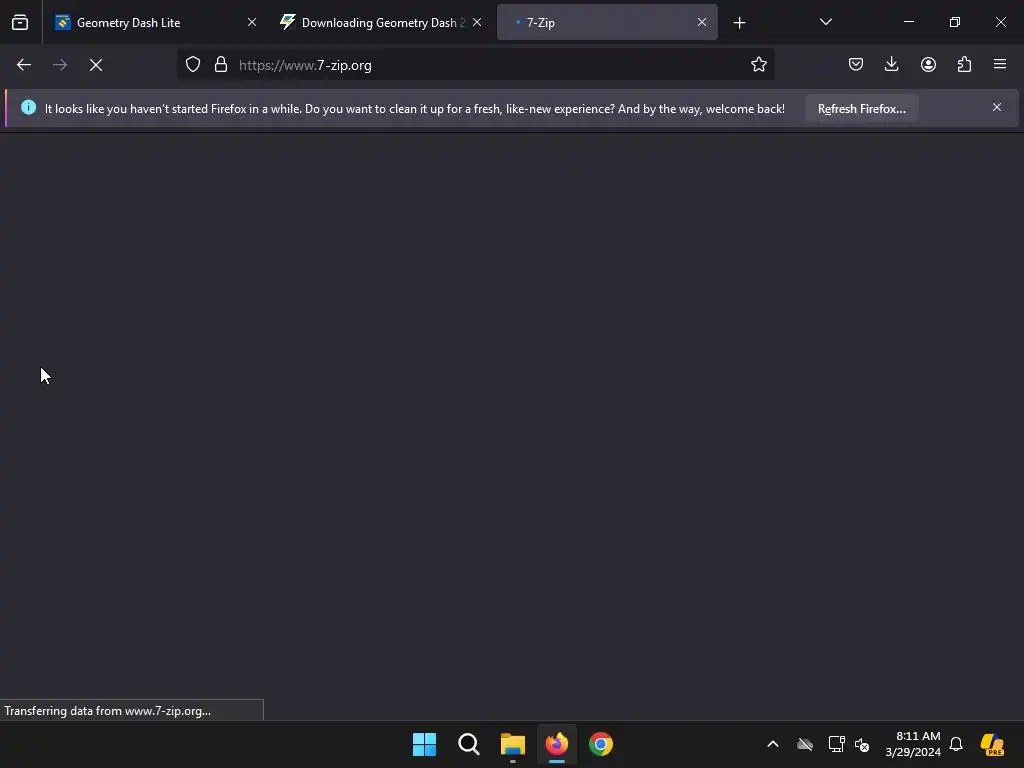Open the Windows Start menu
This screenshot has height=768, width=1024.
[424, 744]
